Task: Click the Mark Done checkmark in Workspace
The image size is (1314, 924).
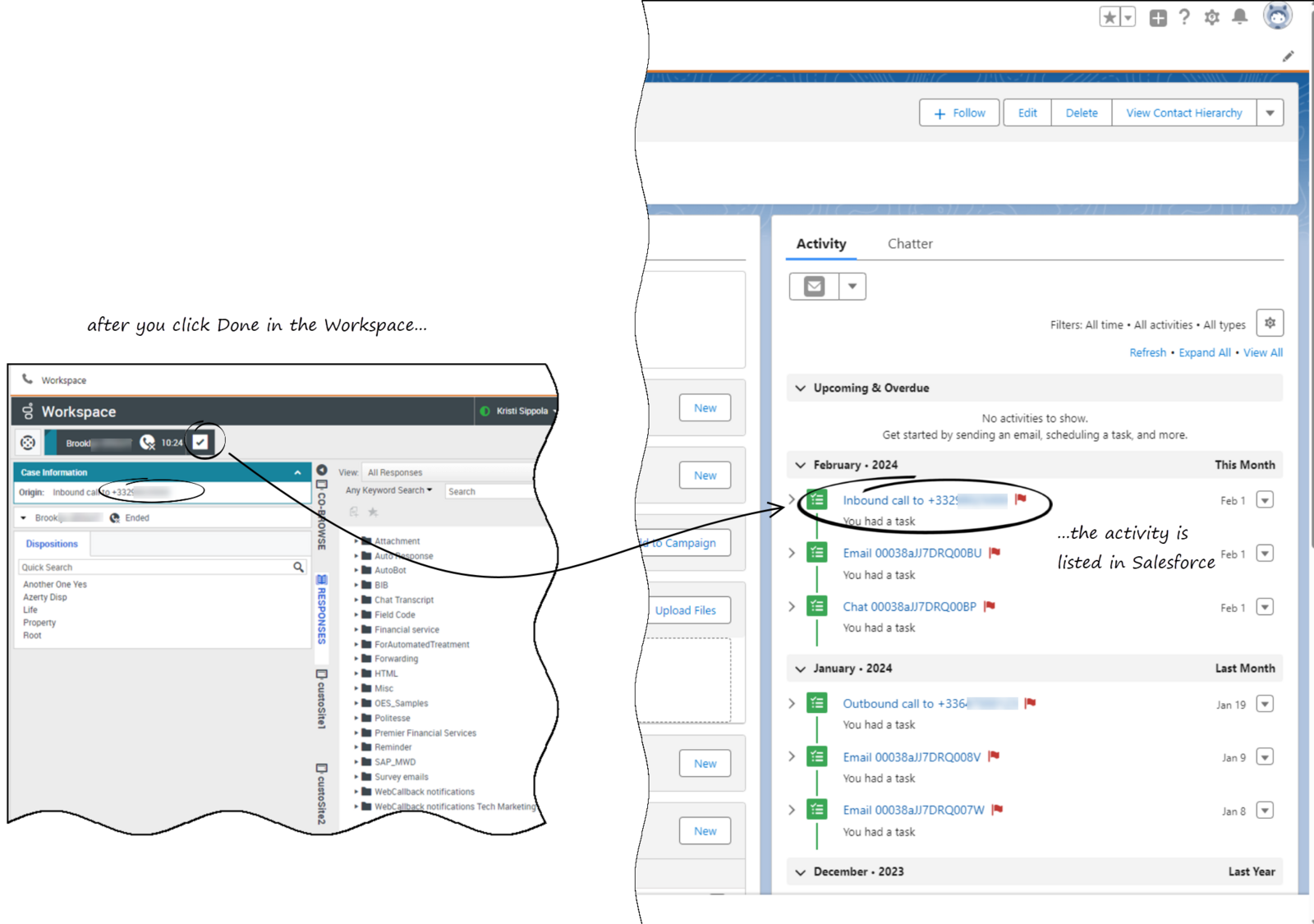Action: point(200,442)
